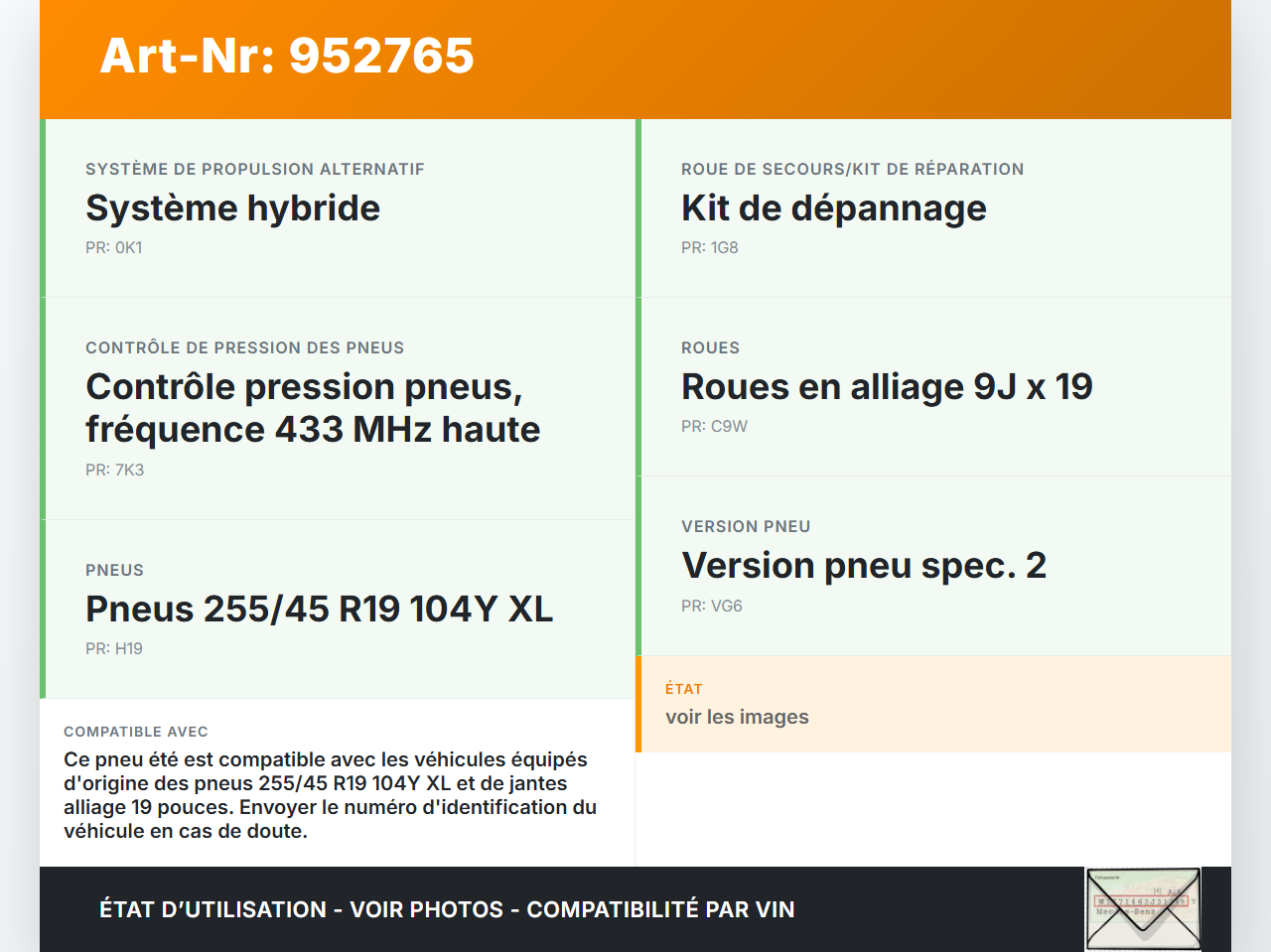The width and height of the screenshot is (1271, 952).
Task: Click "Roues en alliage 9J x 19"
Action: [887, 386]
